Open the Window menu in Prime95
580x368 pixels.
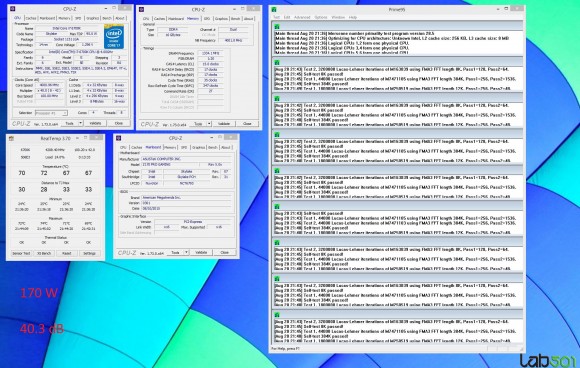(x=338, y=17)
